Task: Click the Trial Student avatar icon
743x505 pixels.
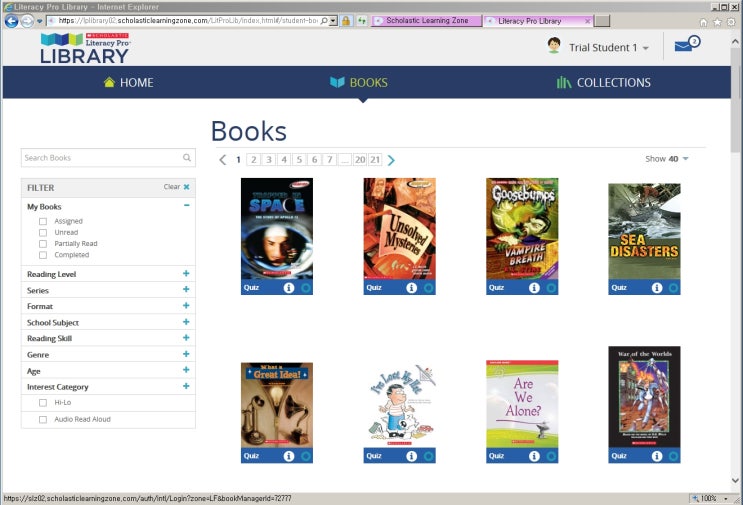Action: (x=553, y=46)
